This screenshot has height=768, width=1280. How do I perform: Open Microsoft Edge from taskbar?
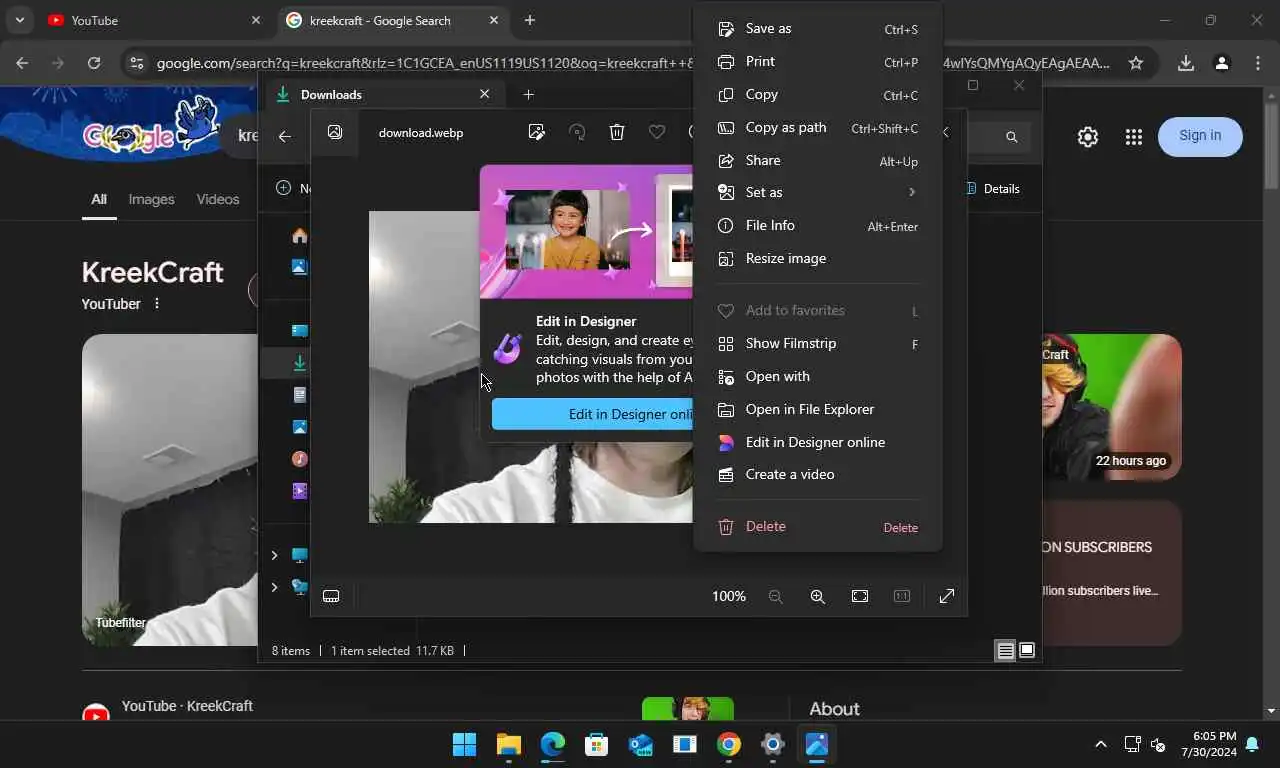pos(553,744)
